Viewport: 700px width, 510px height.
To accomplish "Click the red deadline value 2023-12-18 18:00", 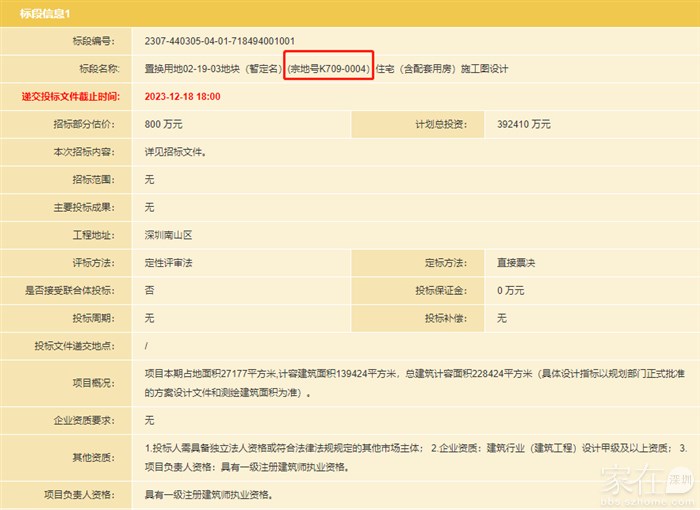I will click(182, 97).
